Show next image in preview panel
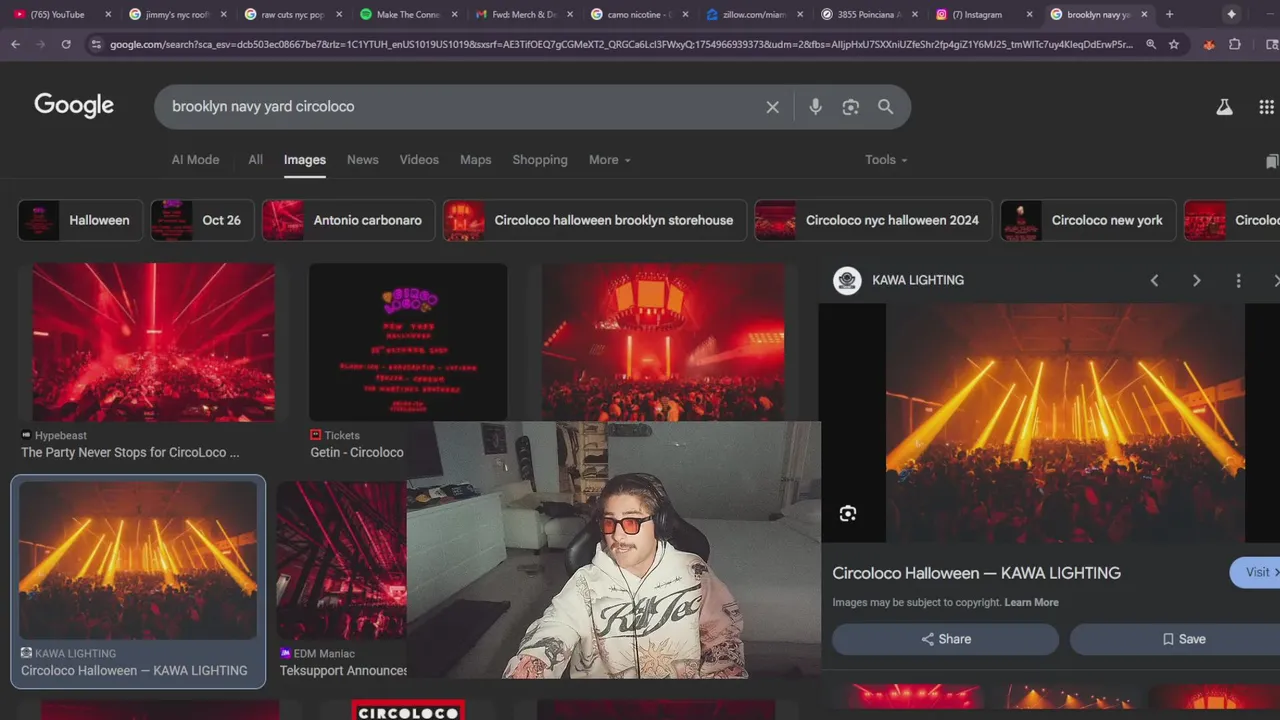 tap(1196, 281)
